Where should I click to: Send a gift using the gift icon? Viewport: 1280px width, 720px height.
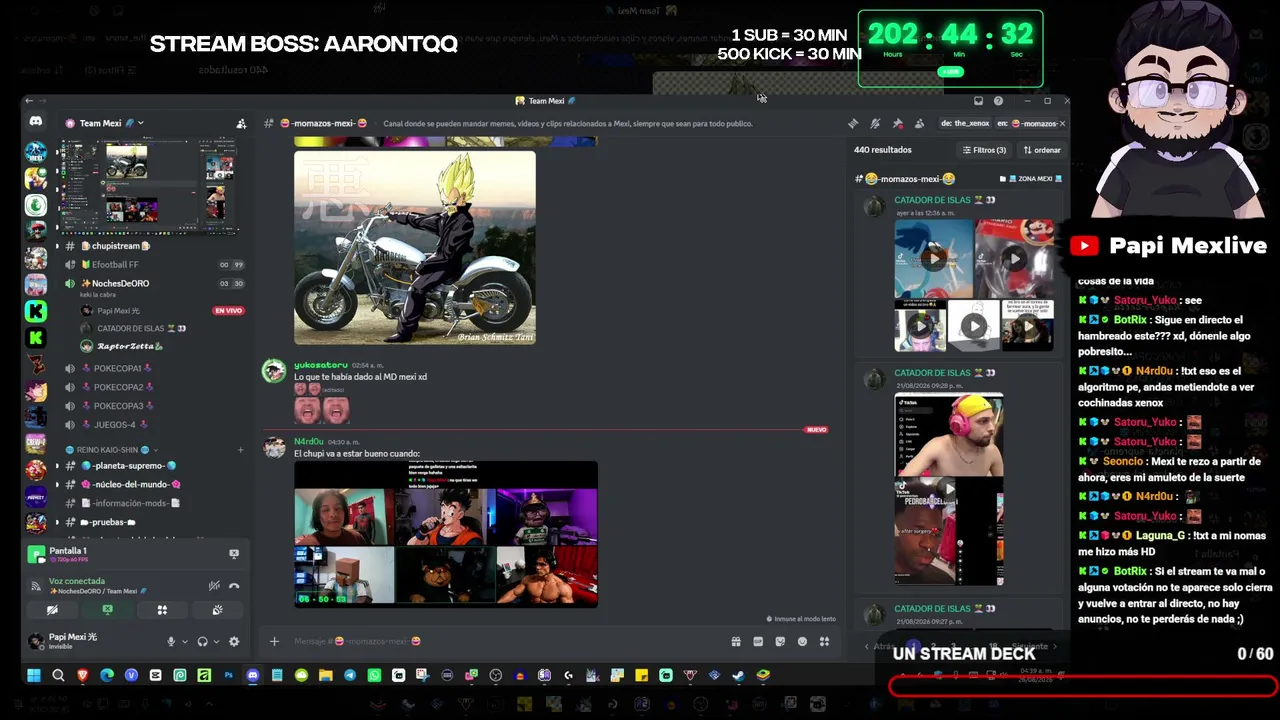[x=736, y=642]
